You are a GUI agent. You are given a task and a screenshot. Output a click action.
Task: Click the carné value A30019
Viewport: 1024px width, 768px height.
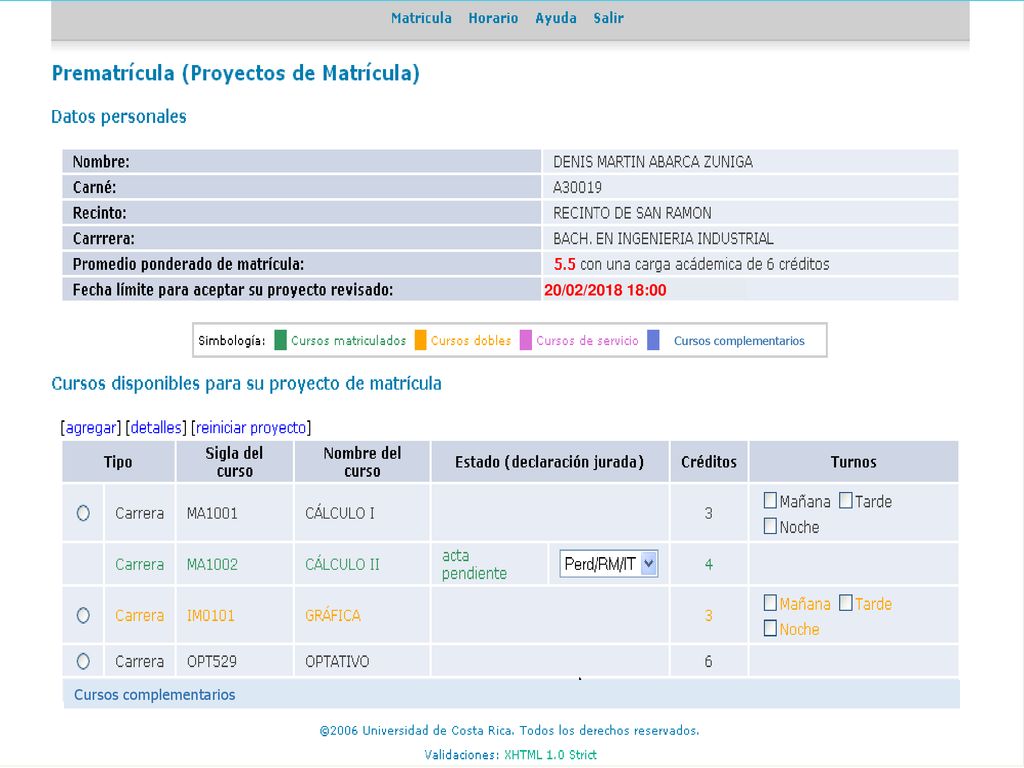click(577, 187)
